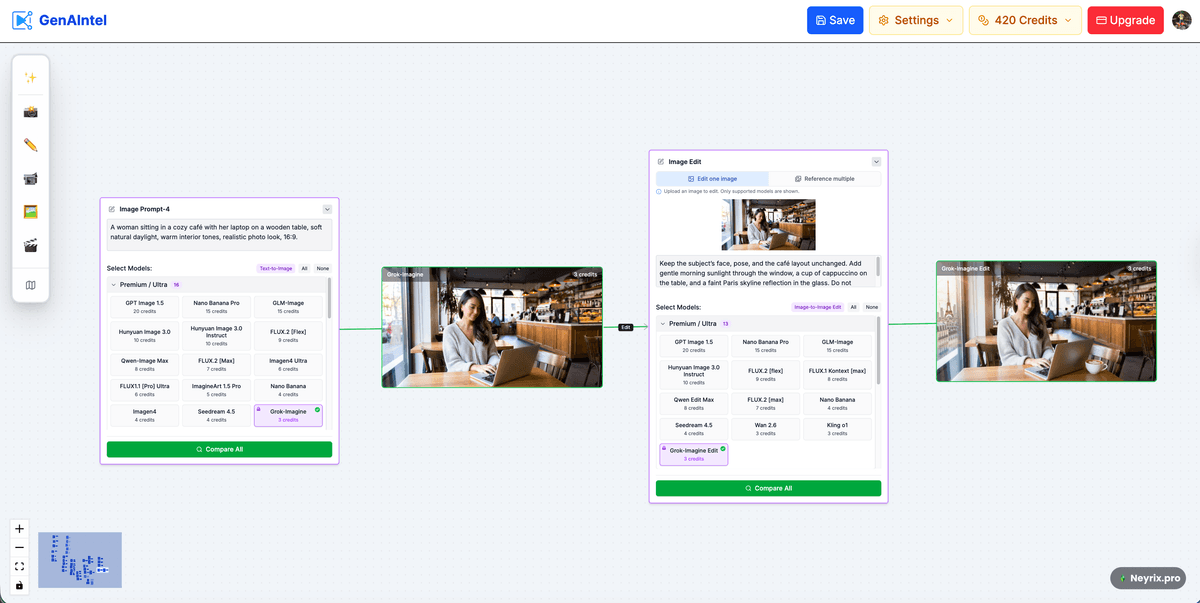Click the sparkles AI tool in sidebar

(x=30, y=77)
